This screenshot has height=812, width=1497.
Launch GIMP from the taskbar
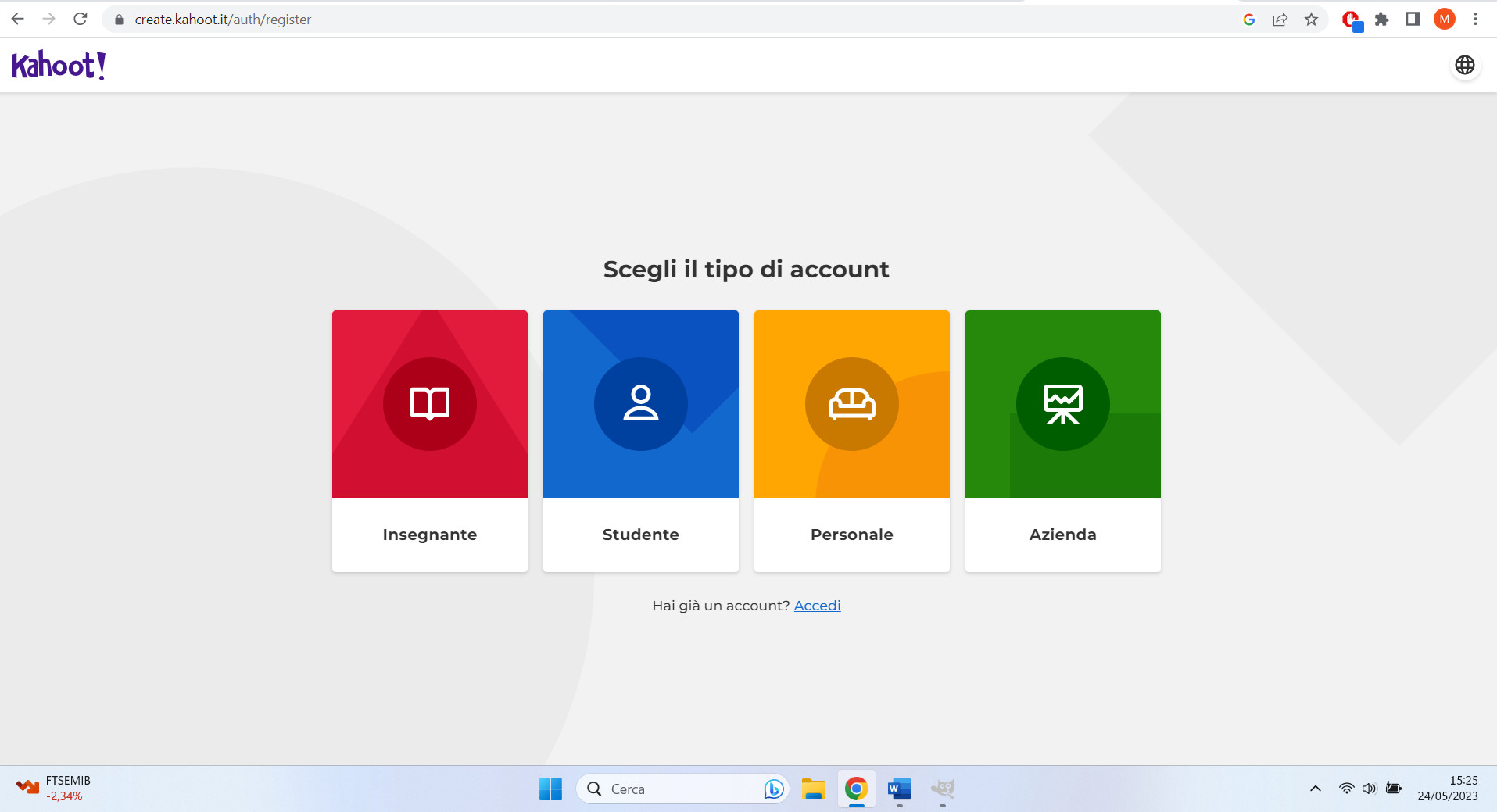pos(942,789)
